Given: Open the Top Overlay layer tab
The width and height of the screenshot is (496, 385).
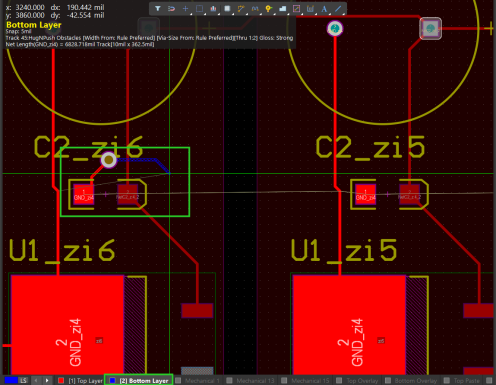Looking at the screenshot, I should pos(358,380).
